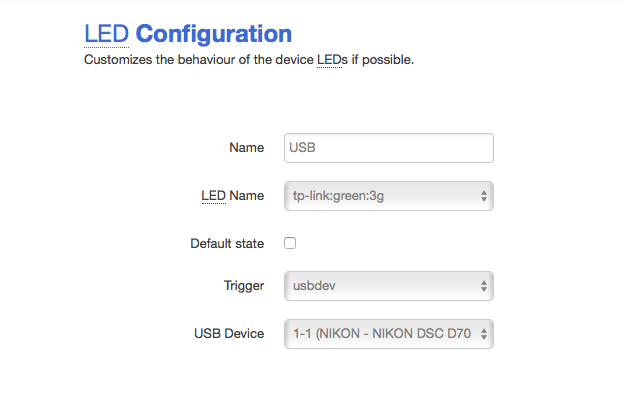Click the underlined LED in LED Name label

pyautogui.click(x=213, y=196)
